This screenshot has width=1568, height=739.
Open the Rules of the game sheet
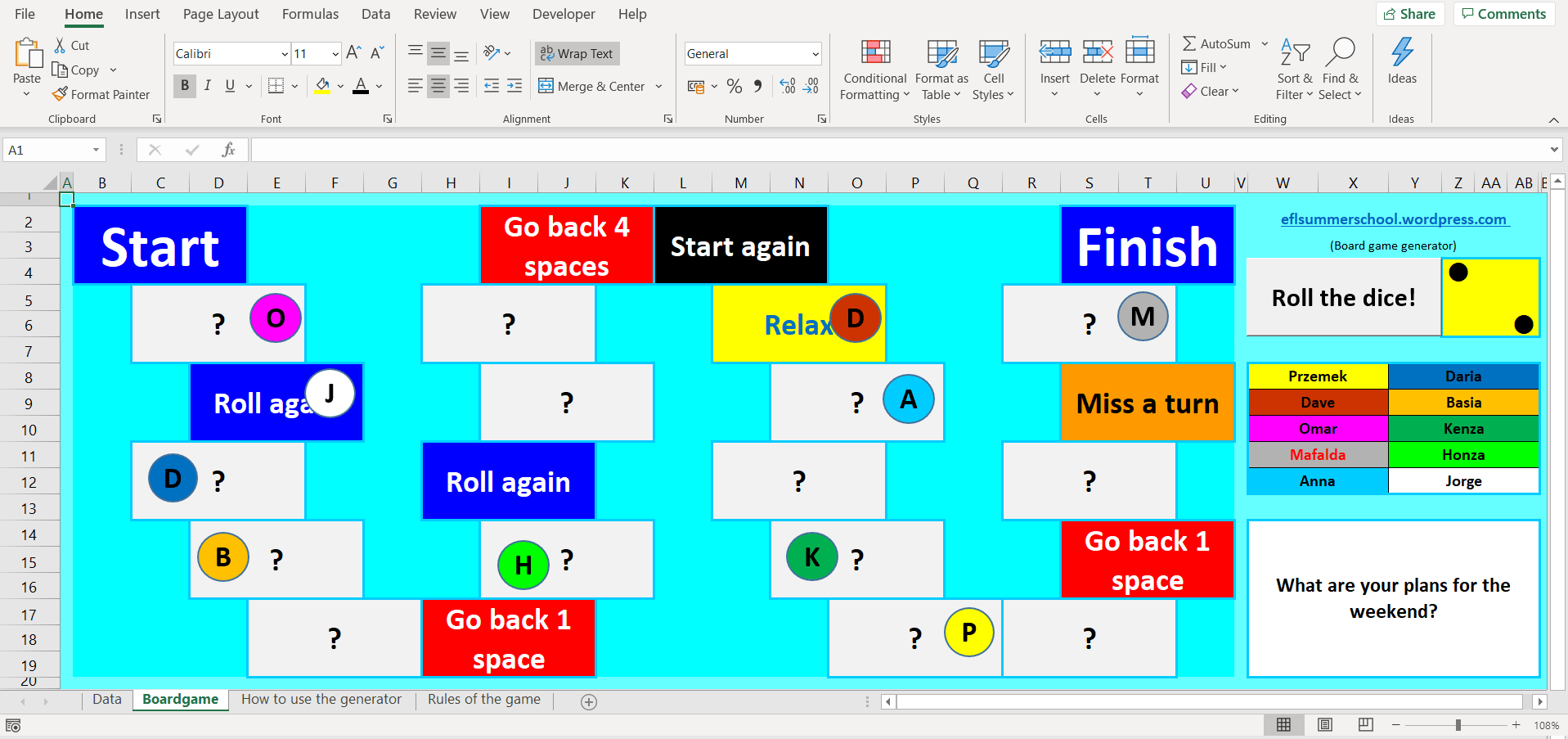[x=483, y=699]
